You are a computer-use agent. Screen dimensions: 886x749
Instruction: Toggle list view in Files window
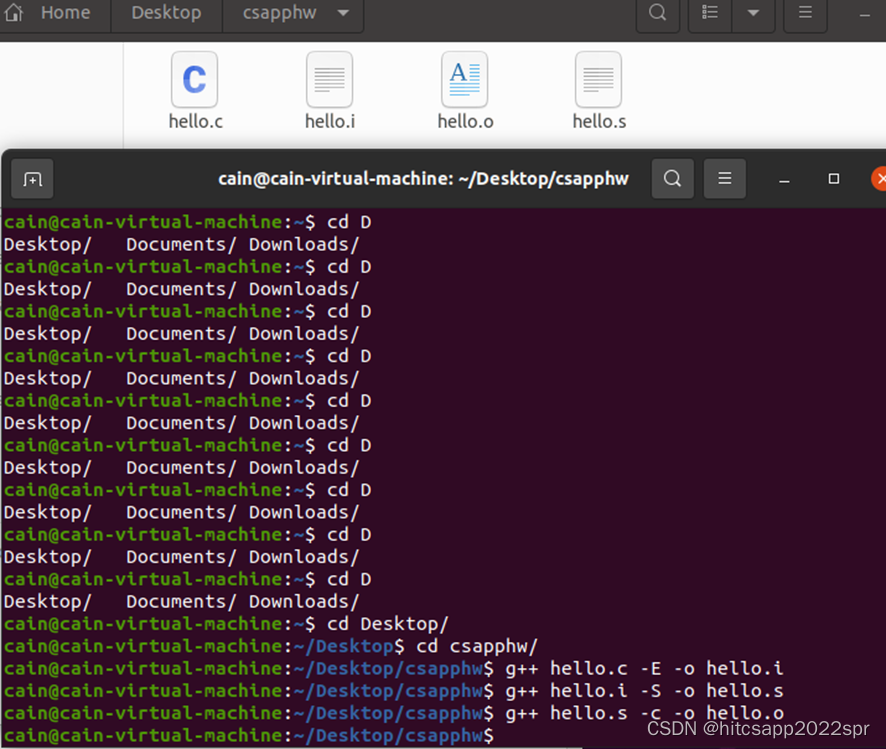(710, 12)
